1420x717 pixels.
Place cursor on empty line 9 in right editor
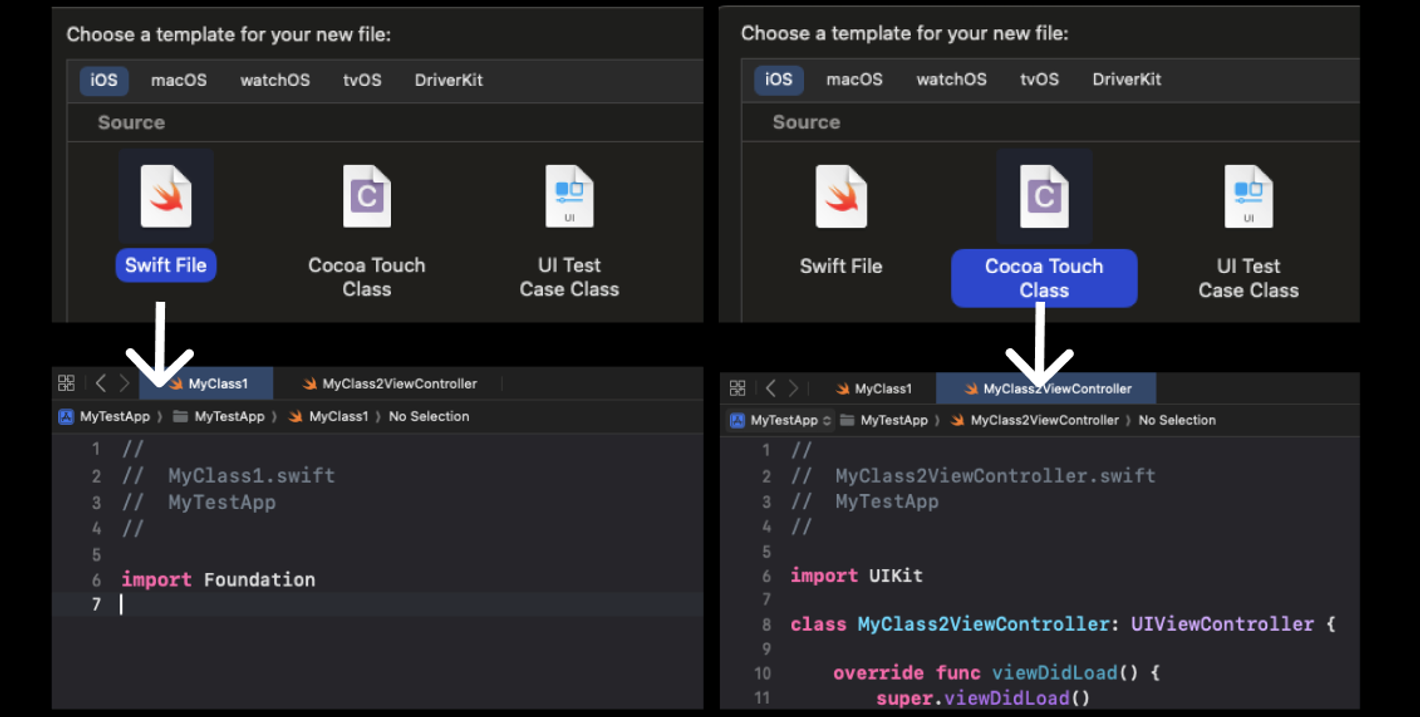pos(1073,649)
